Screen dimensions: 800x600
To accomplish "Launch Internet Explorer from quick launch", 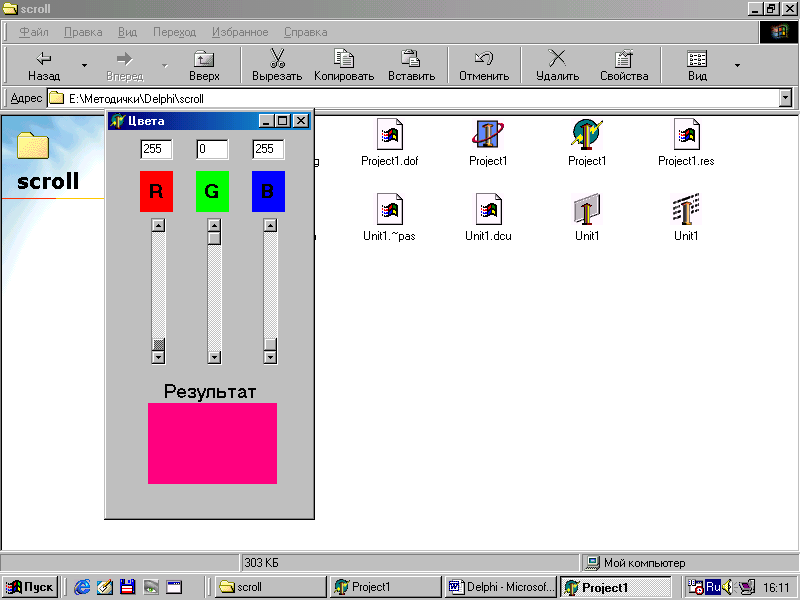I will 82,587.
